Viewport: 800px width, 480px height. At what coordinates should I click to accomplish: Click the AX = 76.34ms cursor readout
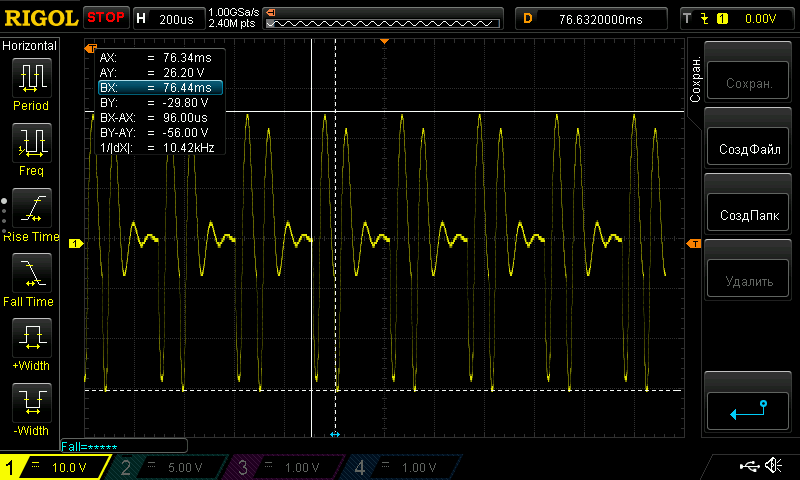pos(156,58)
